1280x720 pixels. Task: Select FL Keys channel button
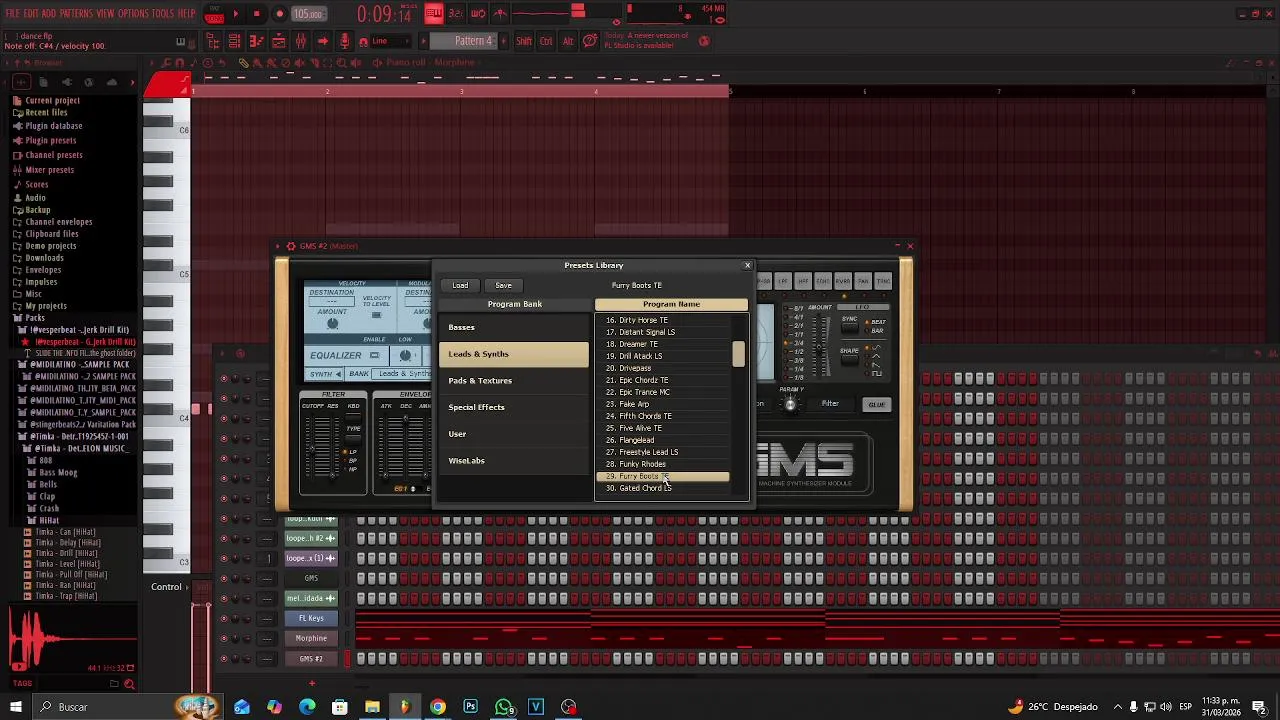311,618
